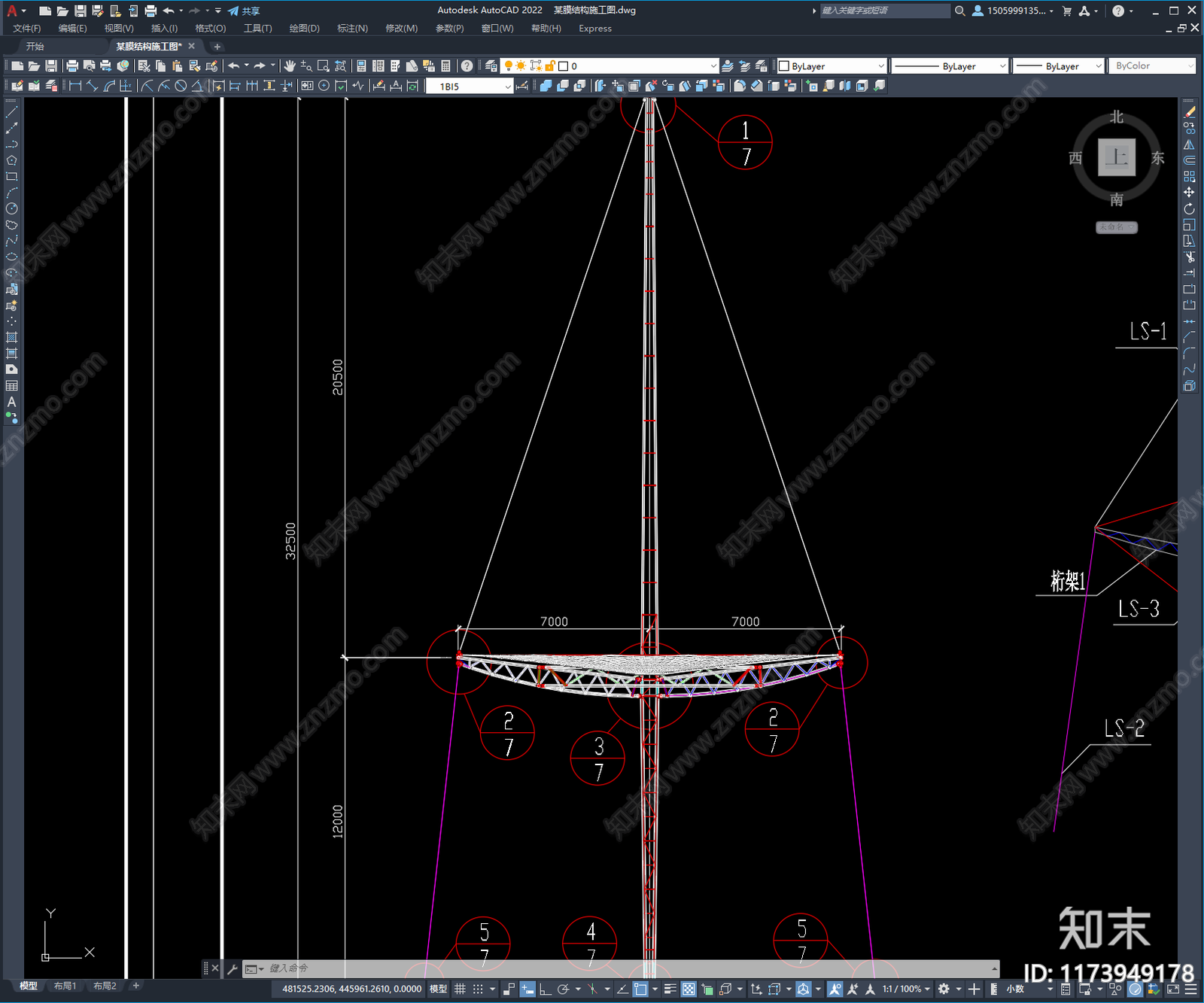This screenshot has width=1204, height=1003.
Task: Click the Pan hand tool icon
Action: (290, 66)
